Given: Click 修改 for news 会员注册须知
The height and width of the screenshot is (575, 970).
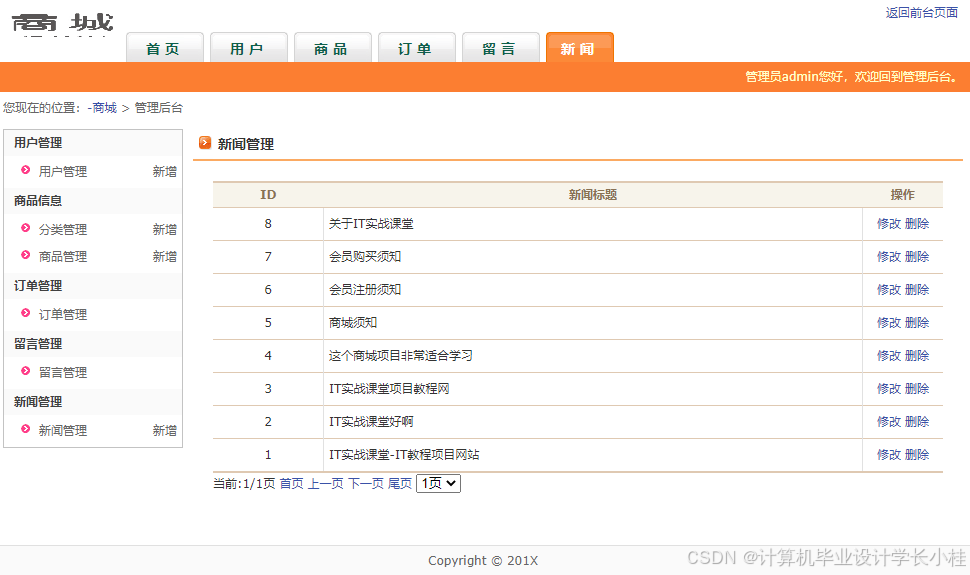Looking at the screenshot, I should 889,290.
